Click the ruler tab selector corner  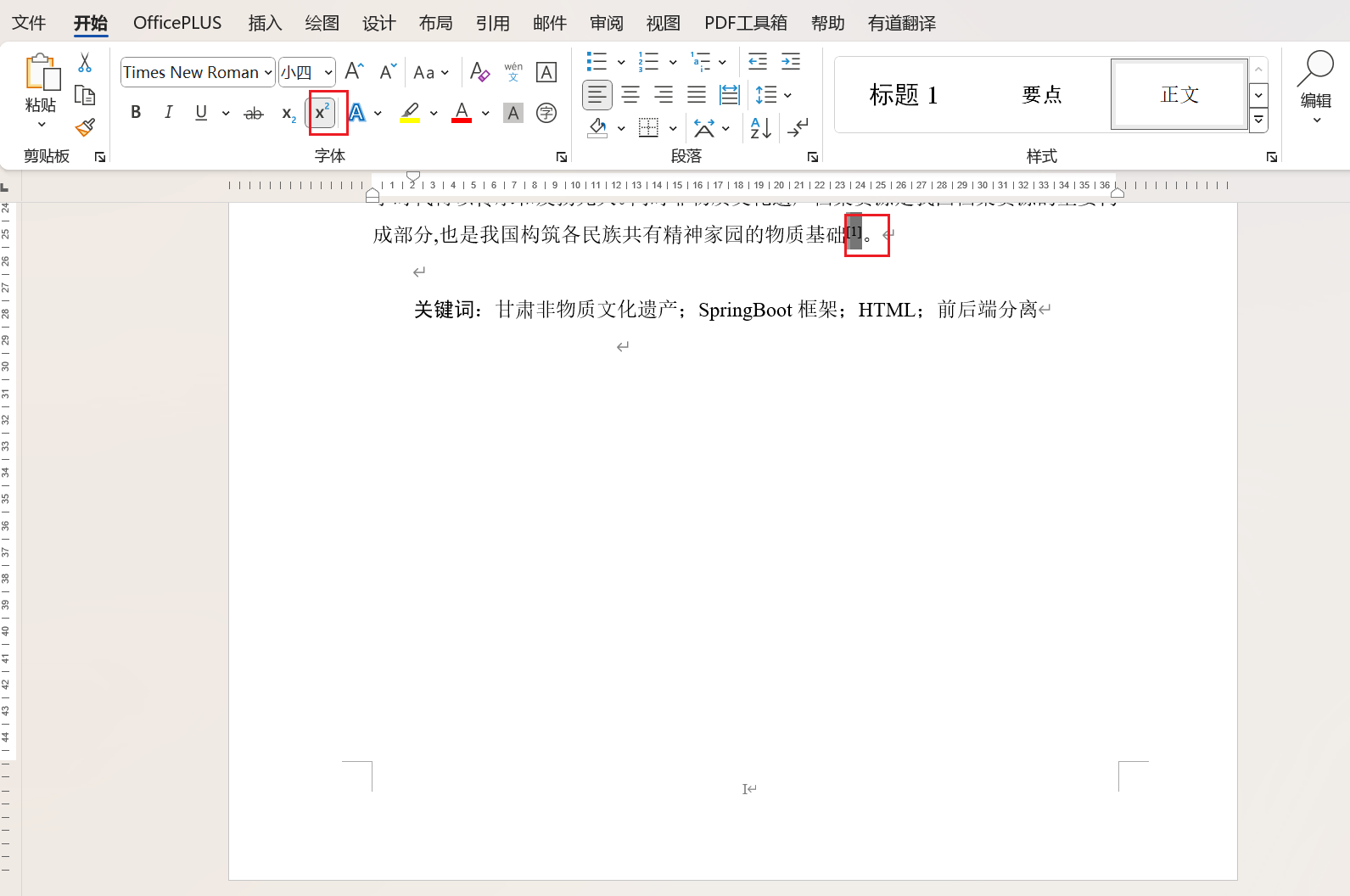pyautogui.click(x=5, y=187)
